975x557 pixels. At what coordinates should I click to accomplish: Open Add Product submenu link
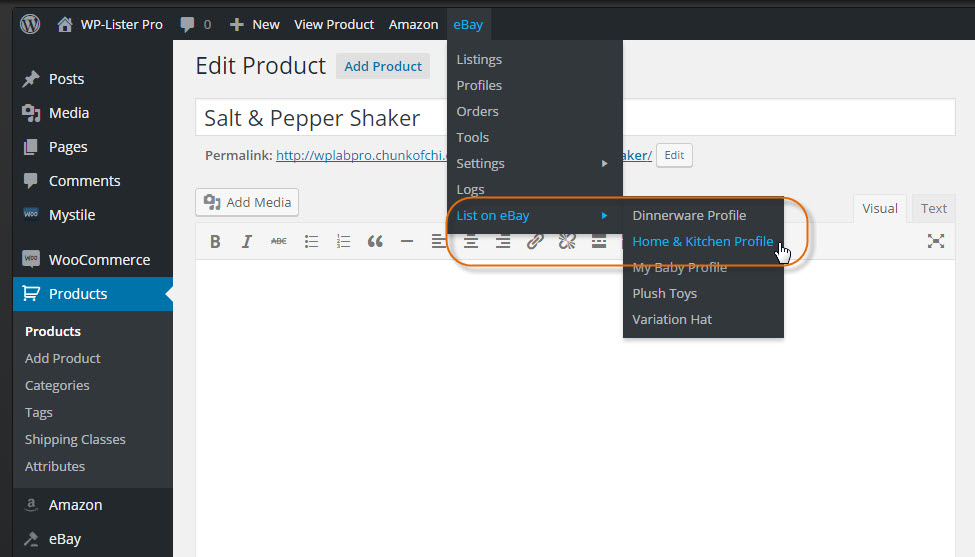tap(62, 358)
